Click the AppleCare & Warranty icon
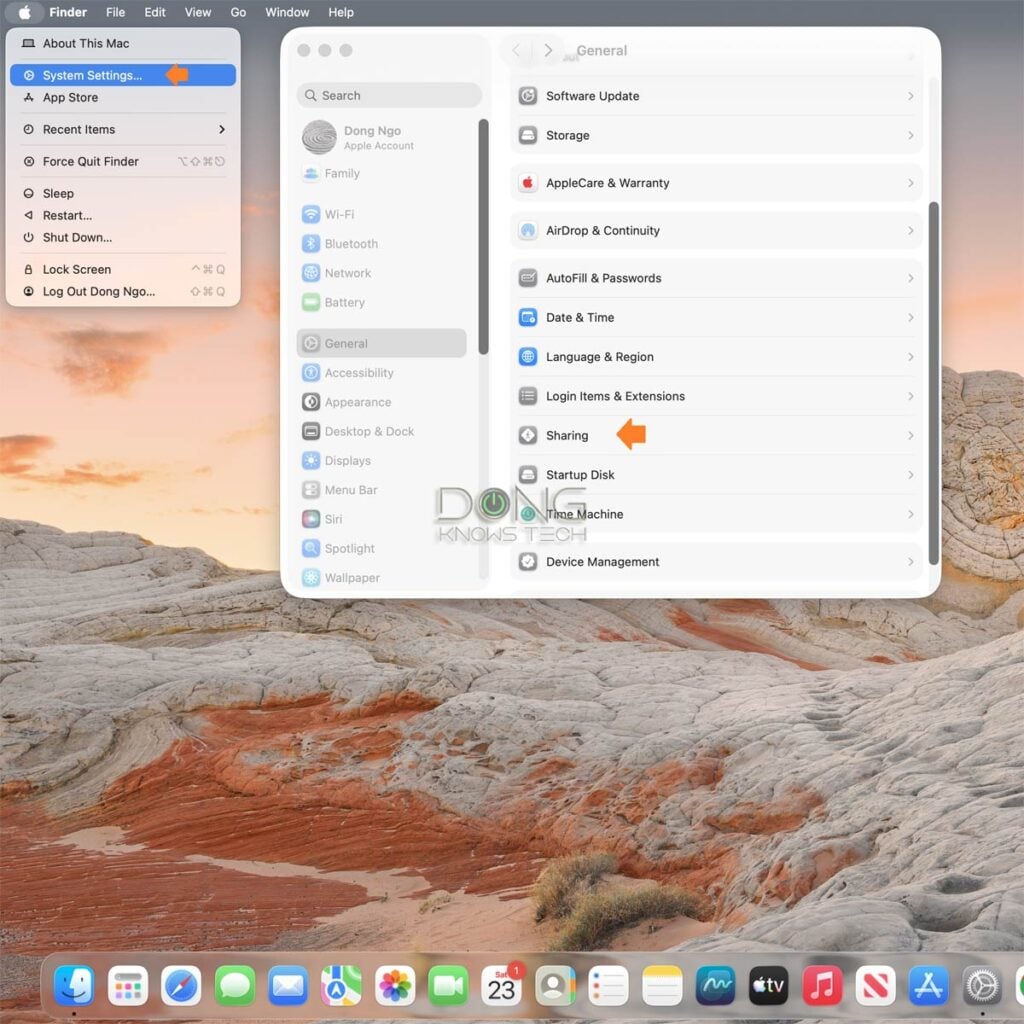The image size is (1024, 1024). pos(528,183)
